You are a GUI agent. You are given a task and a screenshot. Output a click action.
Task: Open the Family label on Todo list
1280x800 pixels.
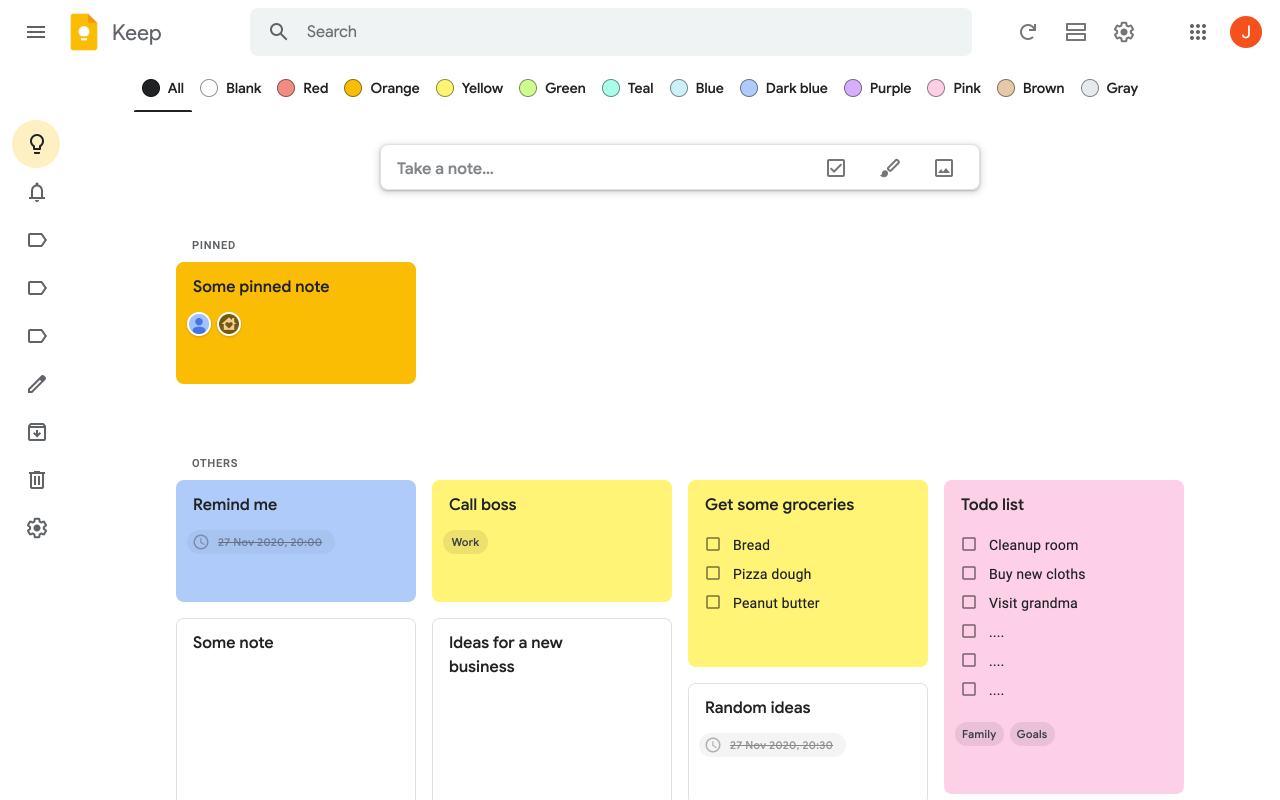click(x=978, y=733)
